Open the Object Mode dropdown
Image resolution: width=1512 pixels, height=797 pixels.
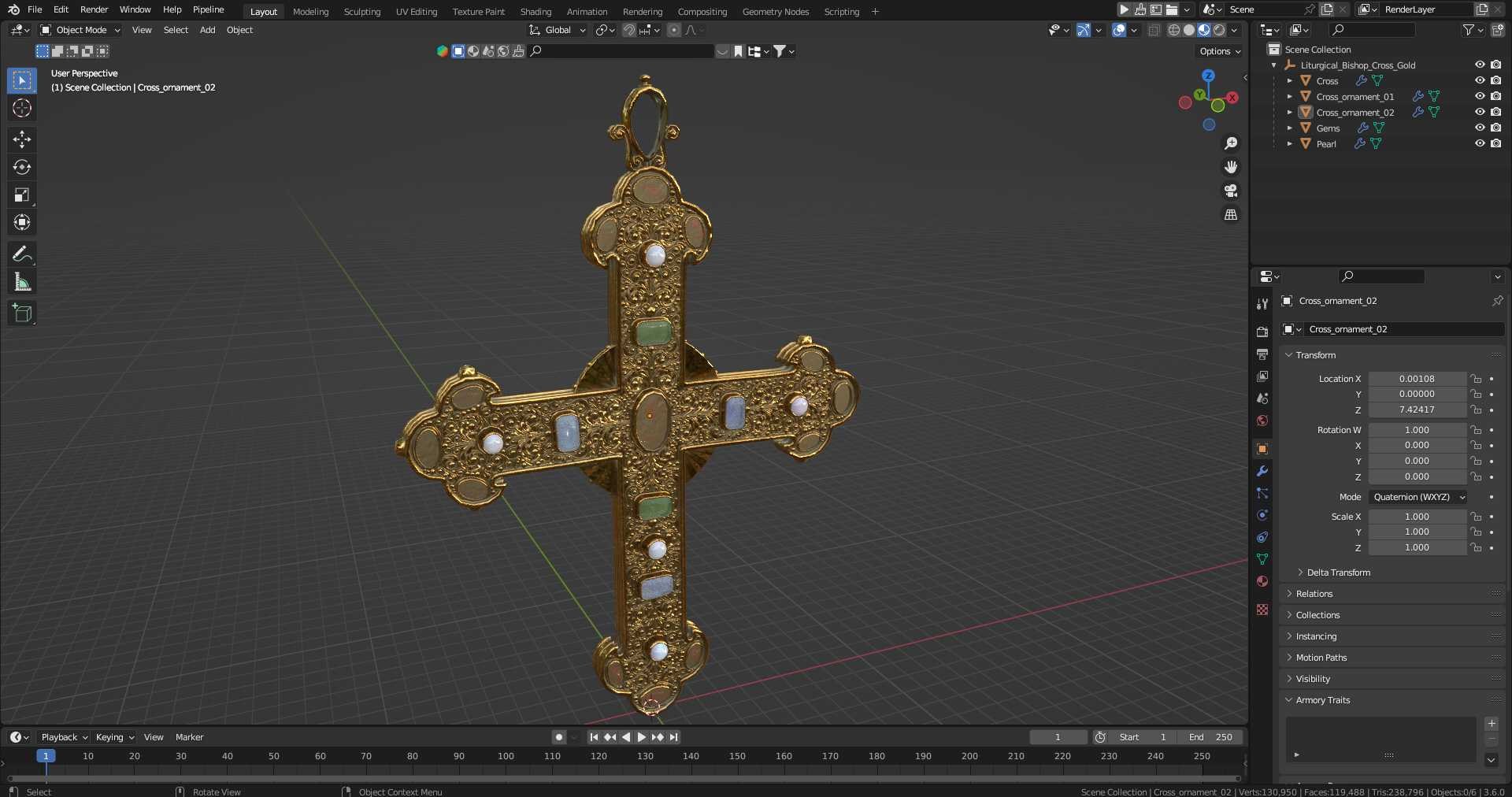coord(80,30)
